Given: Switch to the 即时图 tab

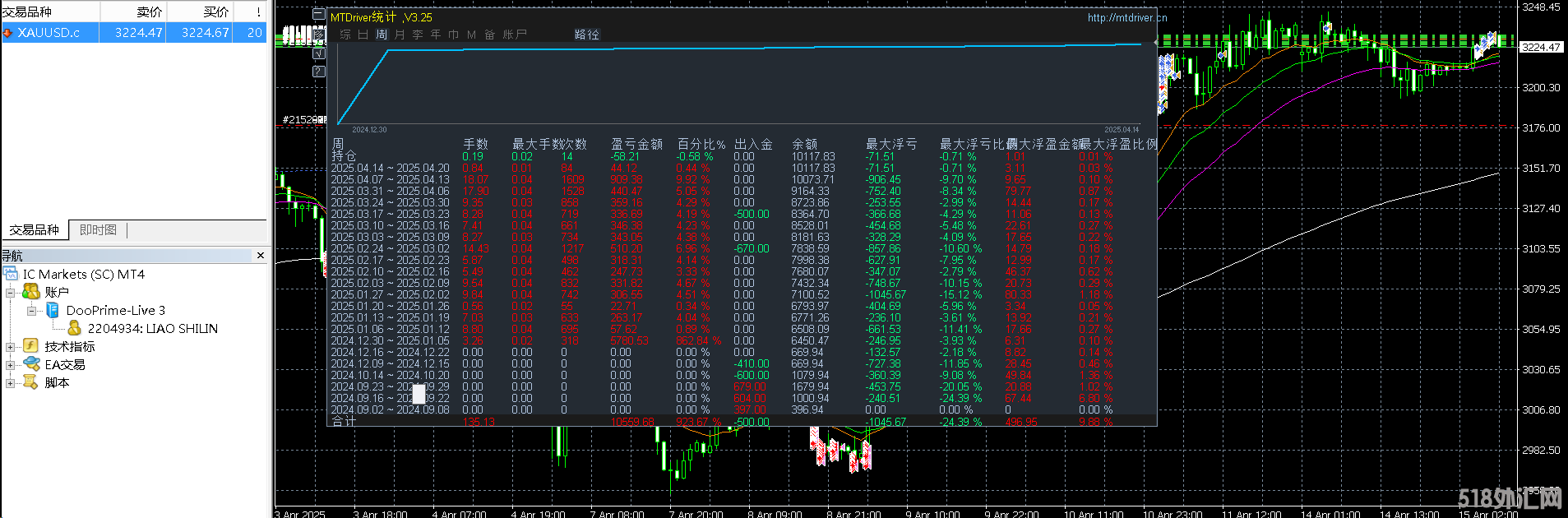Looking at the screenshot, I should coord(98,230).
